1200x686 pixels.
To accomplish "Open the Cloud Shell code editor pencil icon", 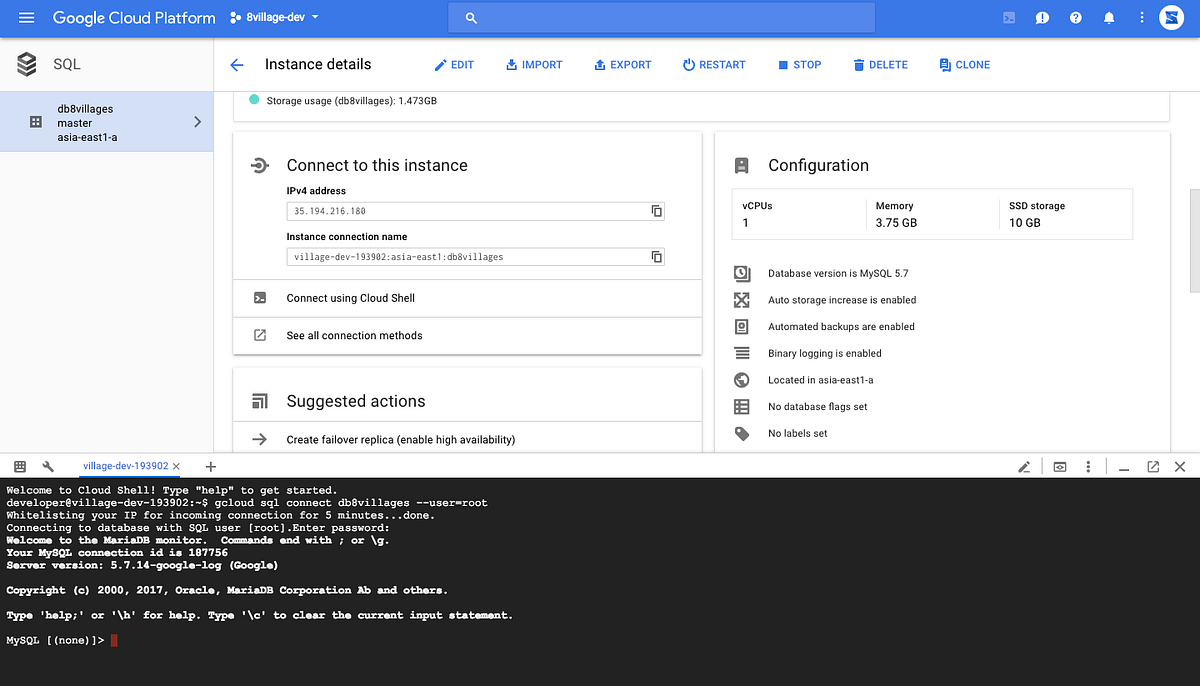I will [1024, 466].
